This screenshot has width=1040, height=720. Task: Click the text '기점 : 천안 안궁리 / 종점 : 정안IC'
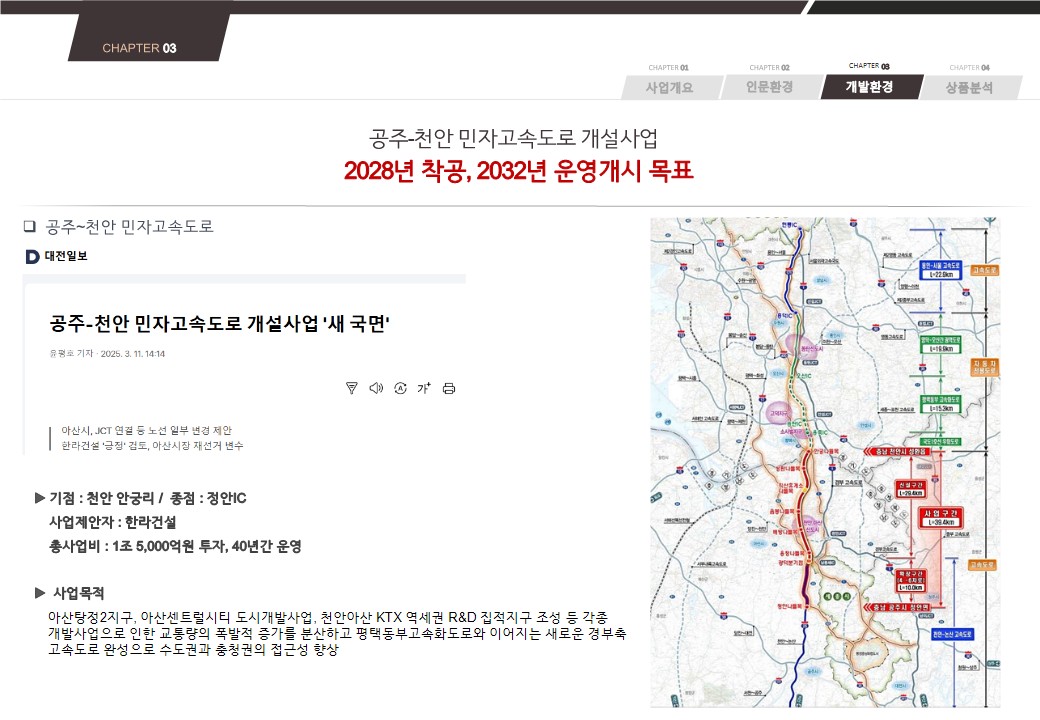[148, 498]
